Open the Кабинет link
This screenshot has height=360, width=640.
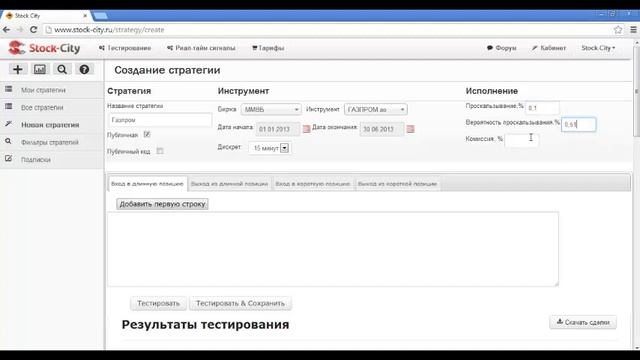(x=549, y=48)
